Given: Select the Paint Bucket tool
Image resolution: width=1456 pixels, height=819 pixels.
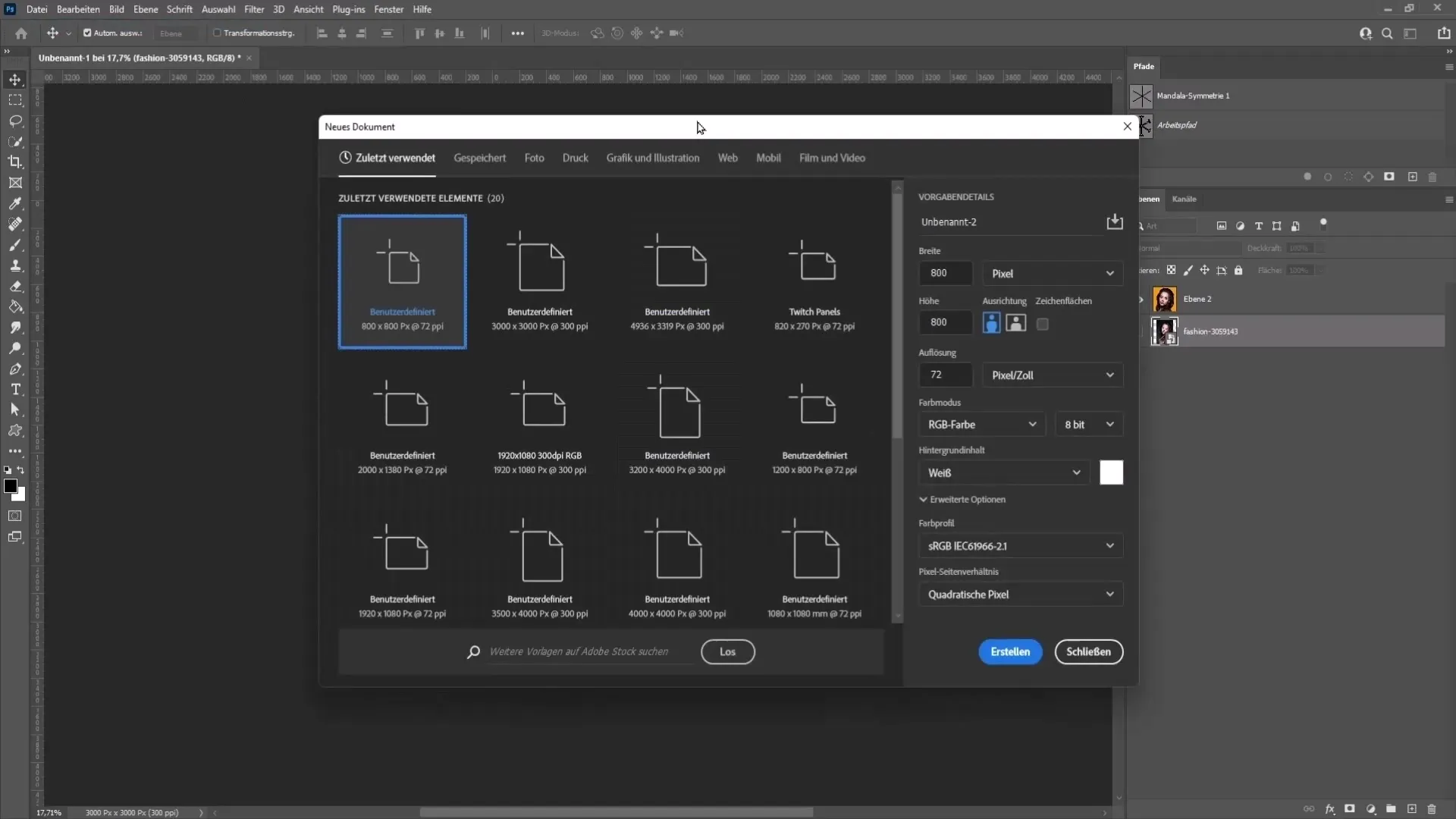Looking at the screenshot, I should click(15, 307).
